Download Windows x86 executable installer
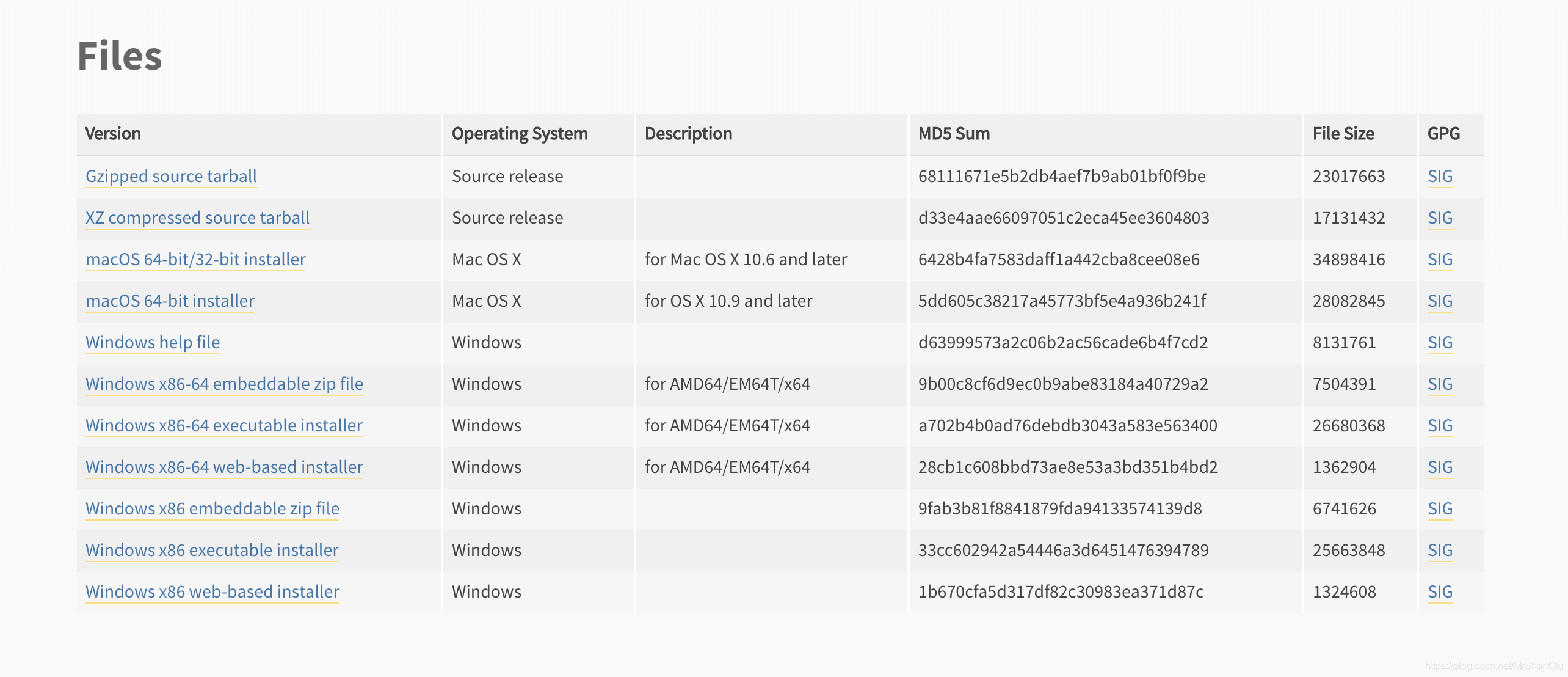 [212, 551]
